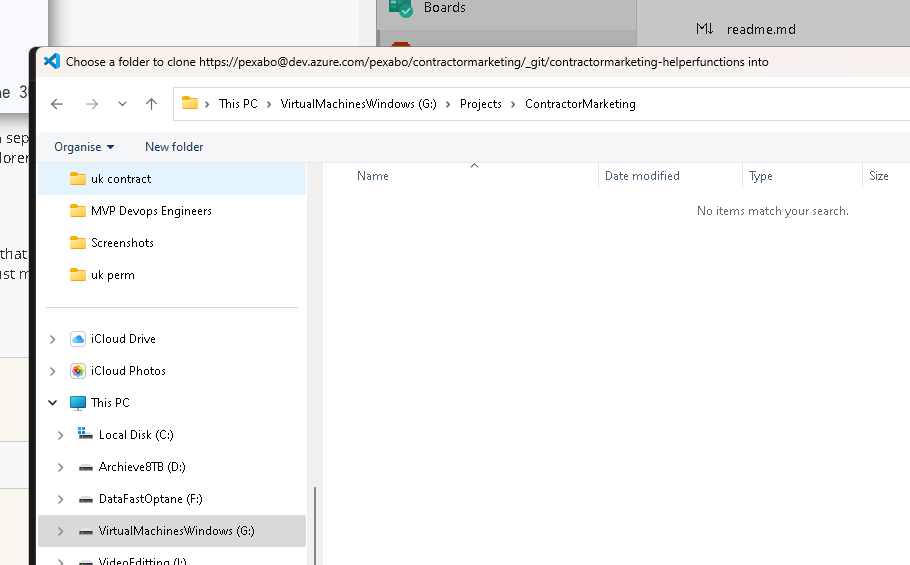Image resolution: width=910 pixels, height=565 pixels.
Task: Select This PC in the breadcrumb path
Action: pos(238,104)
